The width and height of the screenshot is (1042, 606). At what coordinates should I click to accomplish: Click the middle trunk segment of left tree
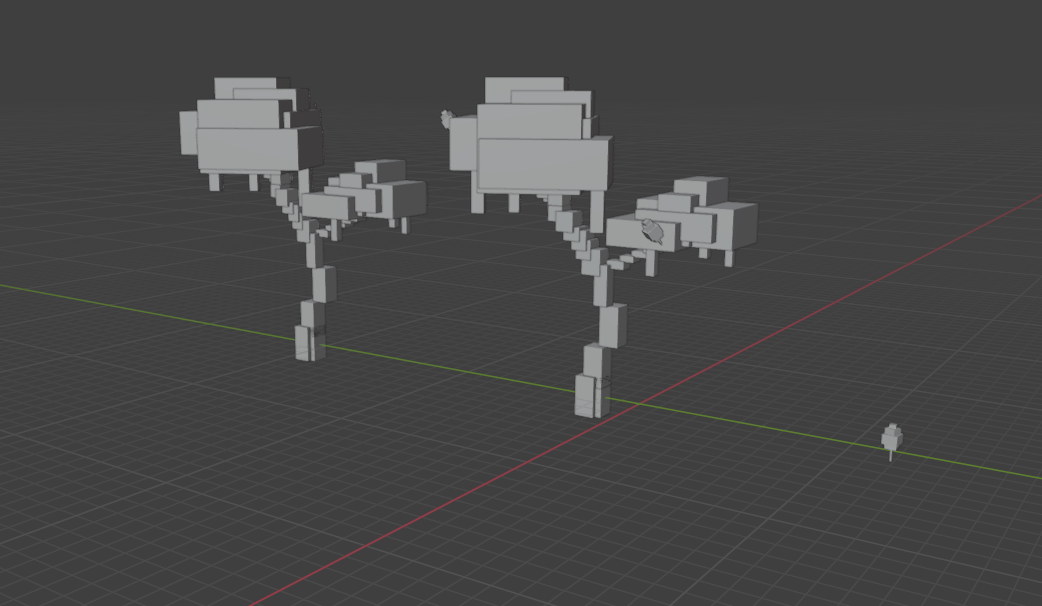click(x=322, y=285)
